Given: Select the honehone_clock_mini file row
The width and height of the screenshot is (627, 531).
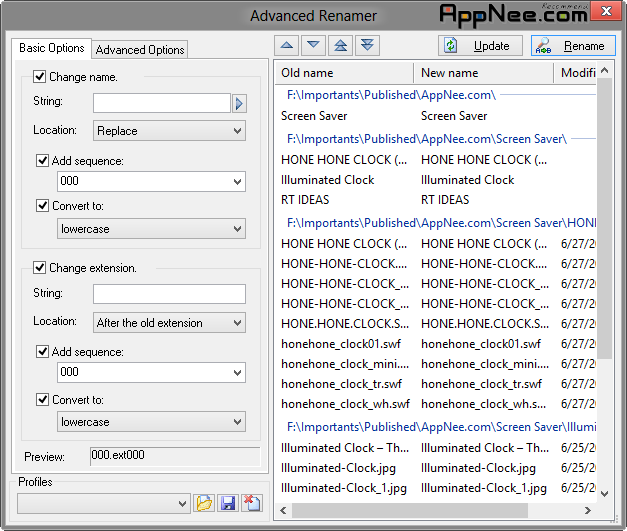Looking at the screenshot, I should (x=436, y=364).
